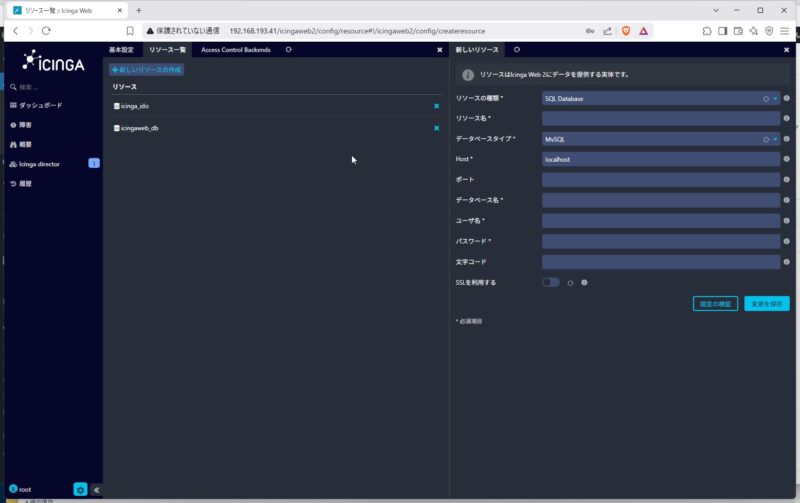Image resolution: width=800 pixels, height=503 pixels.
Task: Click the 設定の検証 validate button
Action: point(715,304)
